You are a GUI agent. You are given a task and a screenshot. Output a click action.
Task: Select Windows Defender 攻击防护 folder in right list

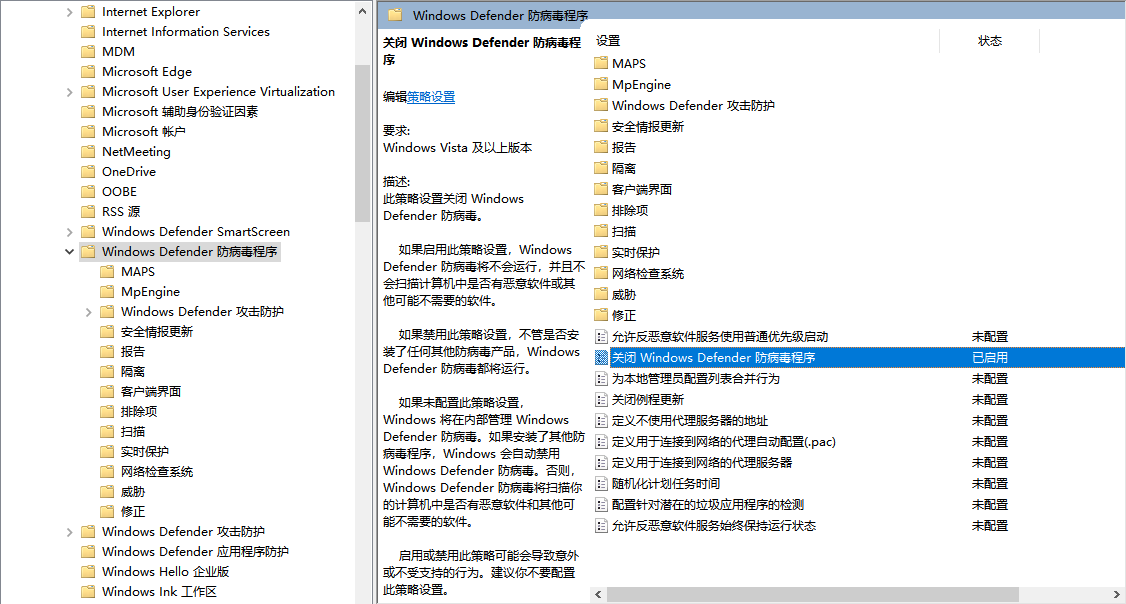pyautogui.click(x=693, y=106)
